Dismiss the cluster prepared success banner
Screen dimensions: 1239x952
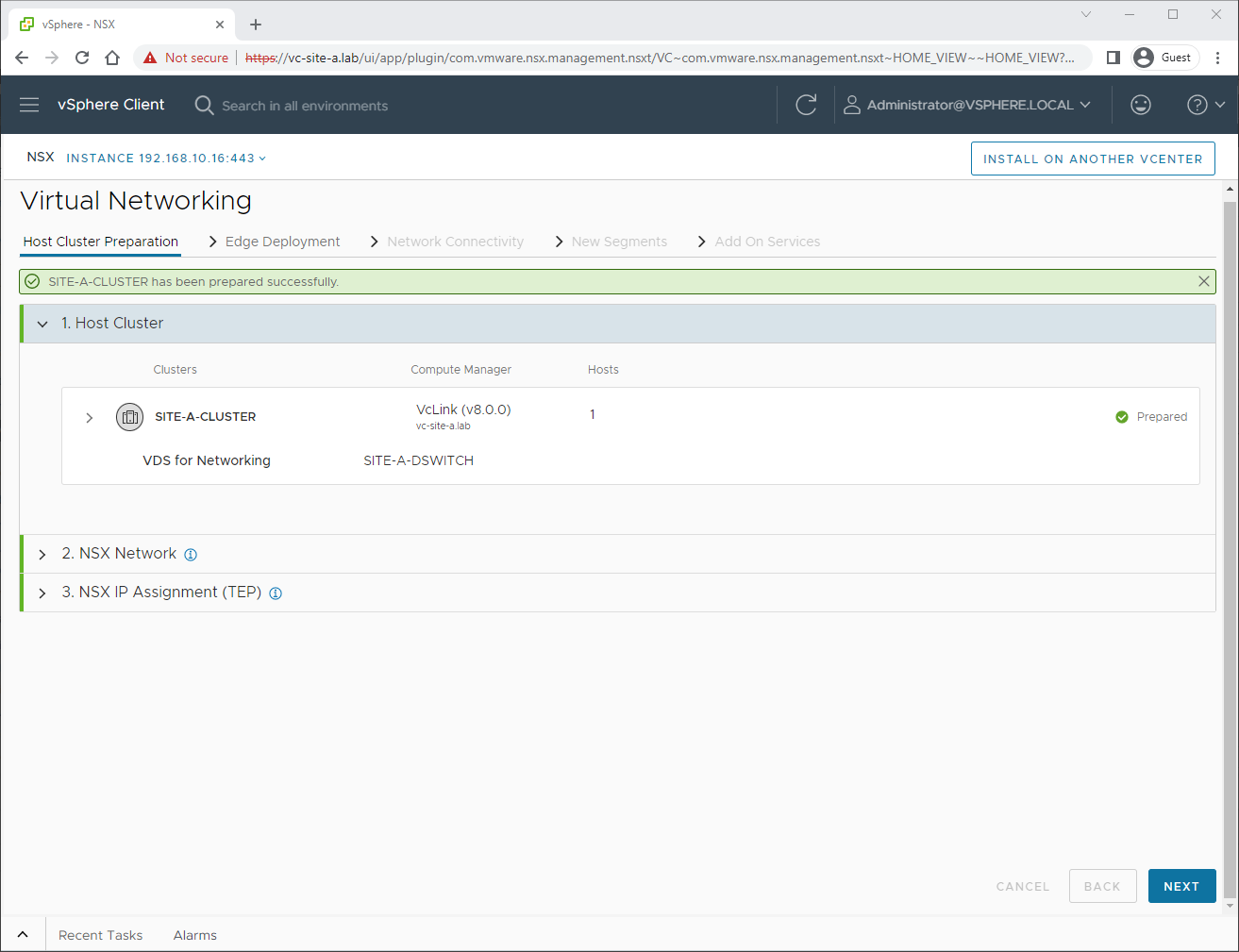[x=1203, y=281]
